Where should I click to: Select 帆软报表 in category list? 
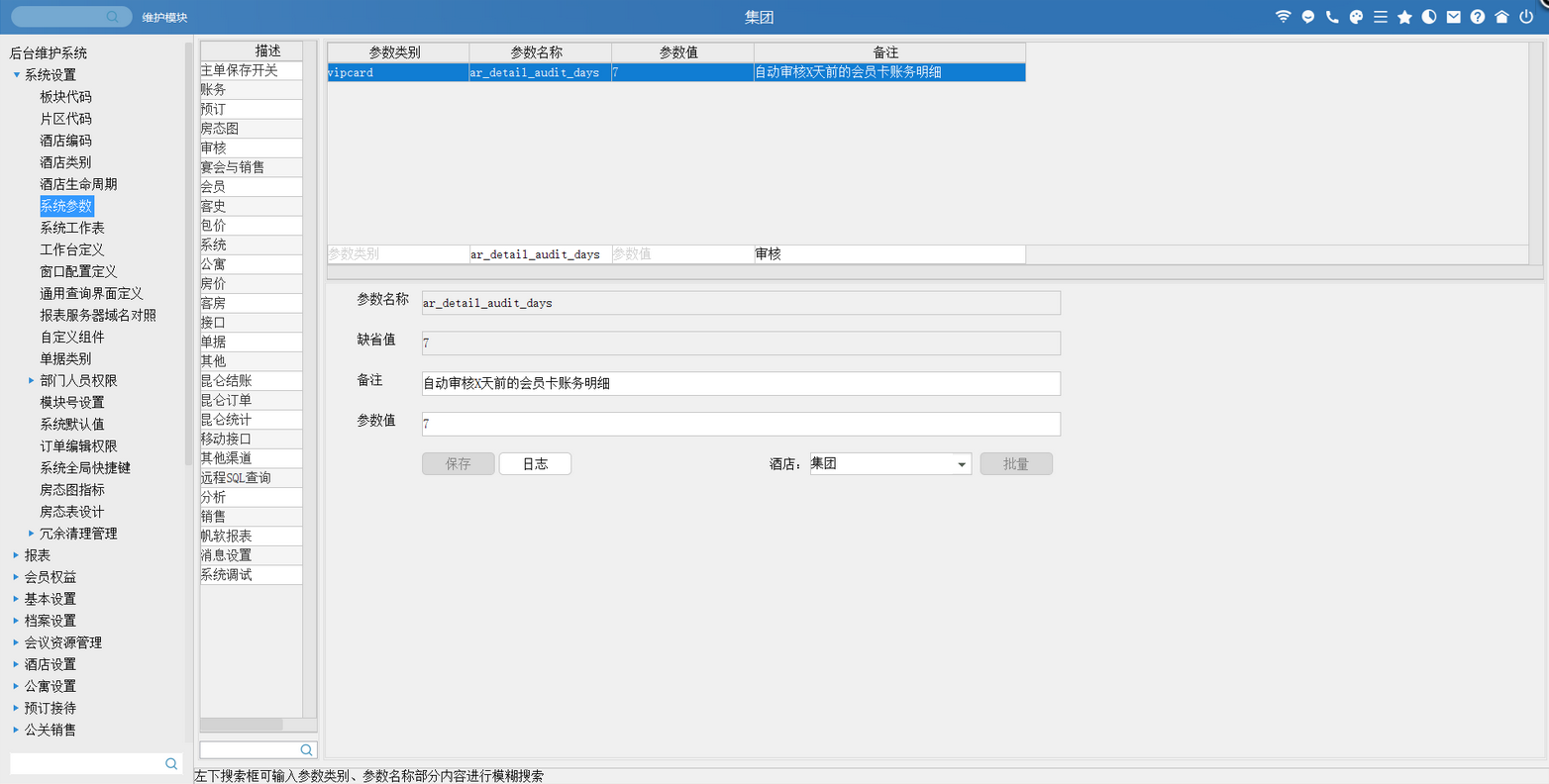pyautogui.click(x=252, y=536)
